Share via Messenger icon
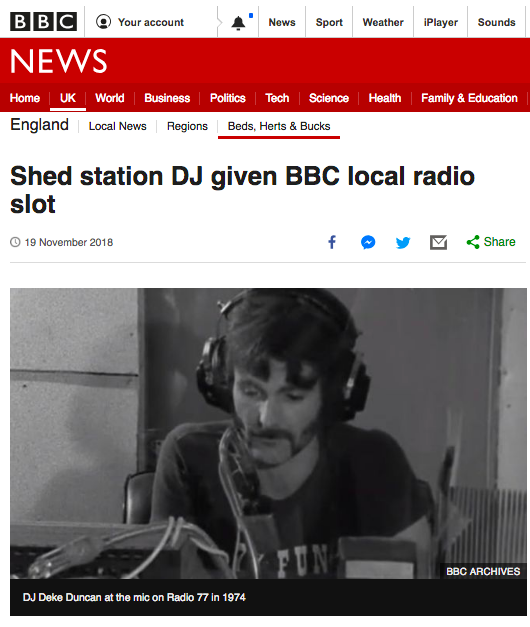 tap(368, 242)
